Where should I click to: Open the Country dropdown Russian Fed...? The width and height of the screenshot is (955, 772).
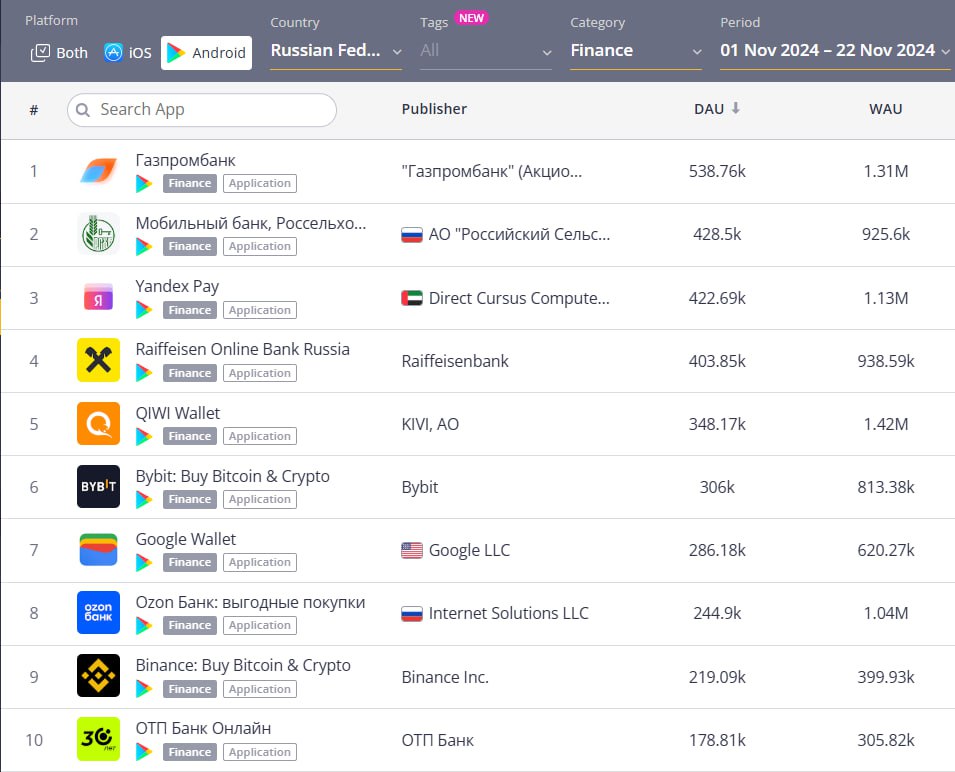[x=336, y=51]
